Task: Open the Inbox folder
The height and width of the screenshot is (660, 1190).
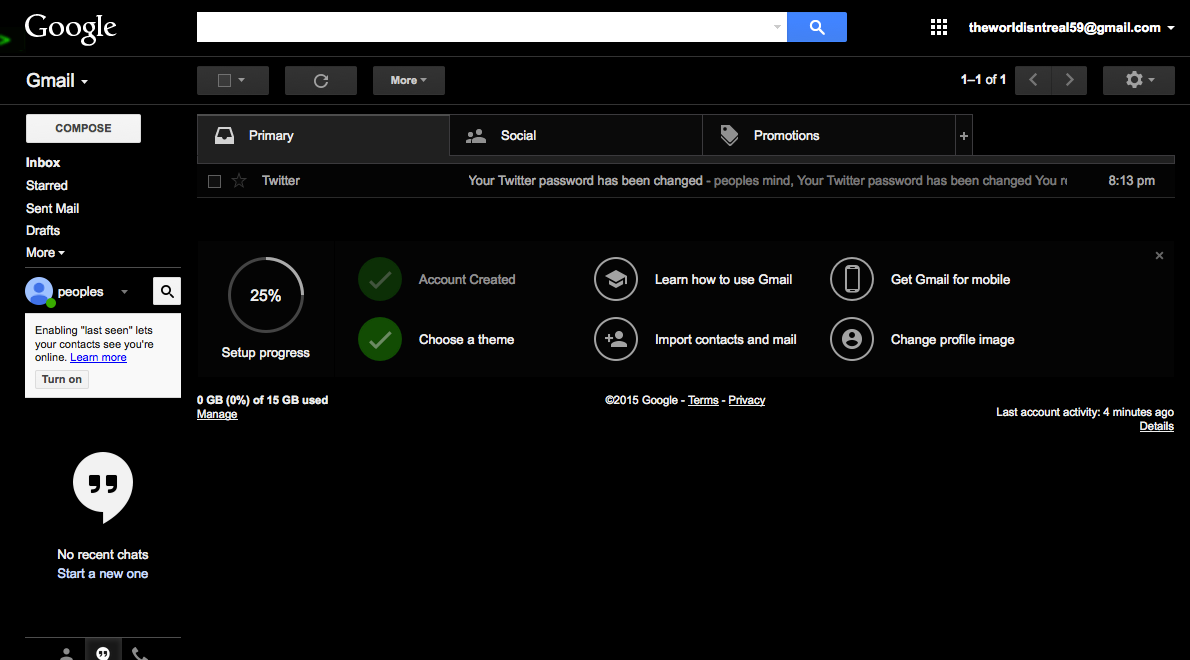Action: click(x=42, y=162)
